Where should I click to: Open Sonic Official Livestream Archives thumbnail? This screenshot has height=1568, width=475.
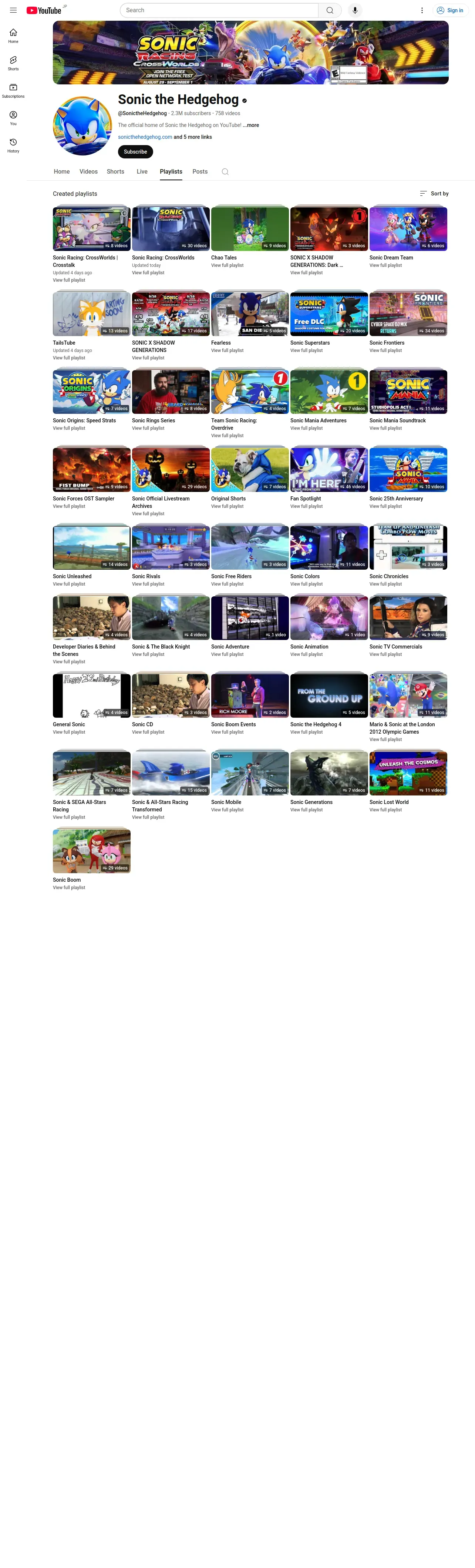click(x=171, y=470)
